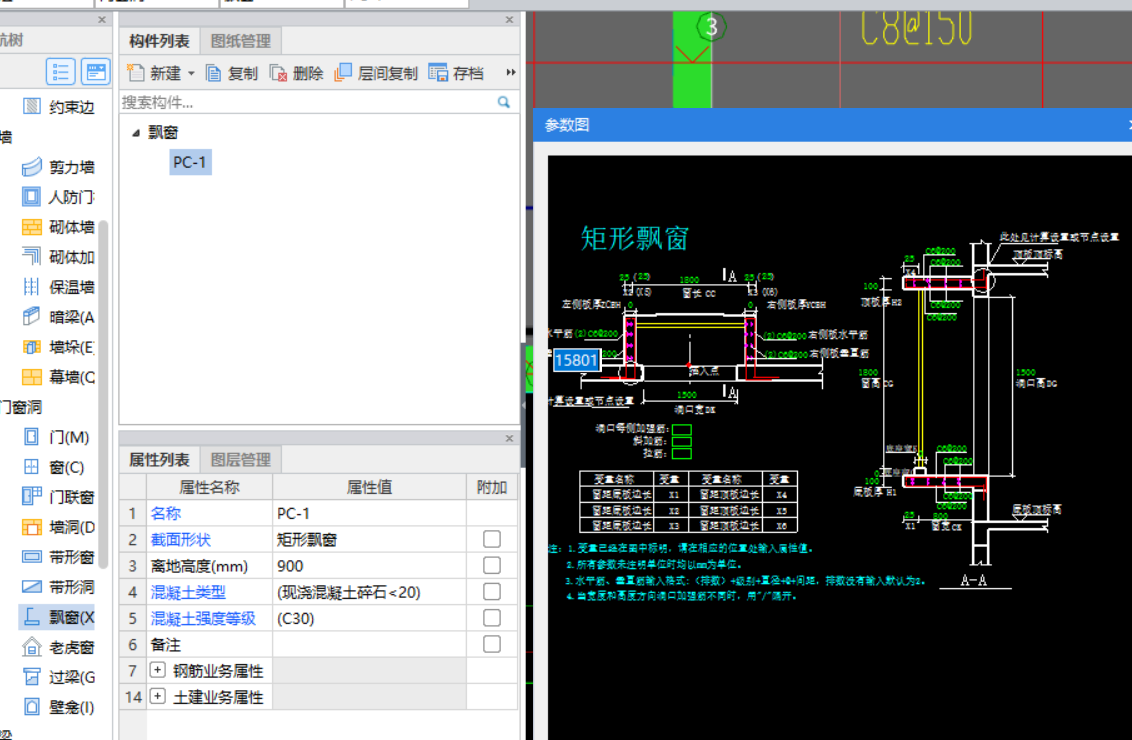Image resolution: width=1132 pixels, height=740 pixels.
Task: Click the 复制 copy button
Action: point(232,73)
